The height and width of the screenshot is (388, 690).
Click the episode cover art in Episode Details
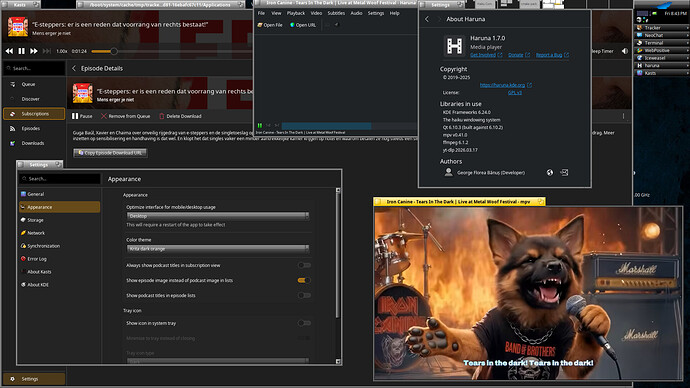(x=82, y=93)
